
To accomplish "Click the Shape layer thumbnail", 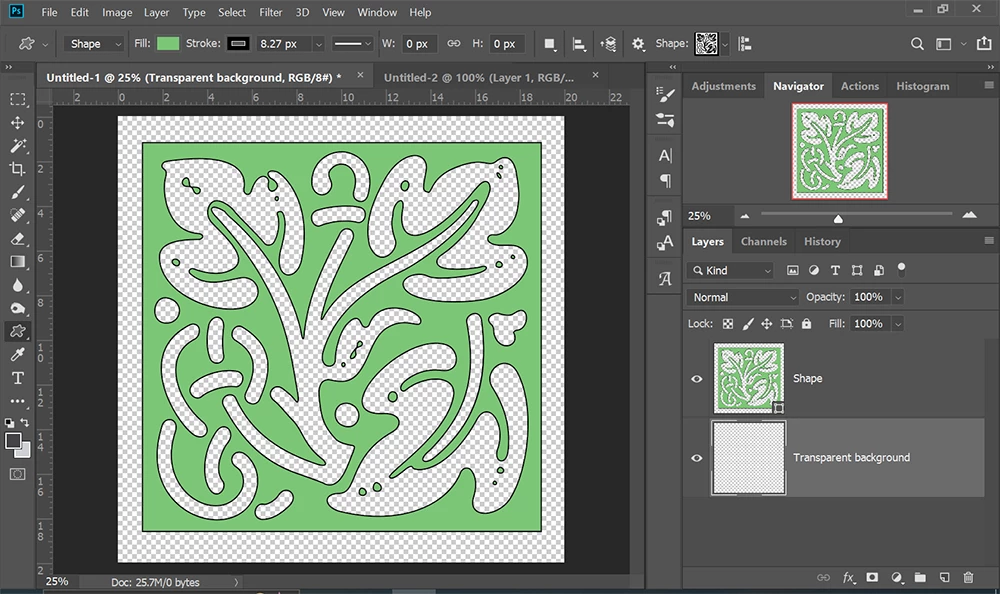I will tap(749, 378).
